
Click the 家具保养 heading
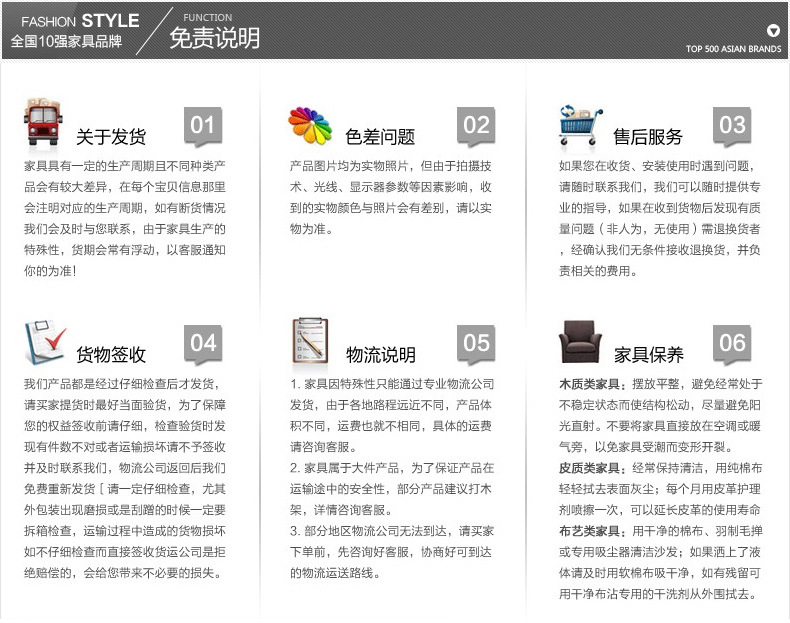649,355
